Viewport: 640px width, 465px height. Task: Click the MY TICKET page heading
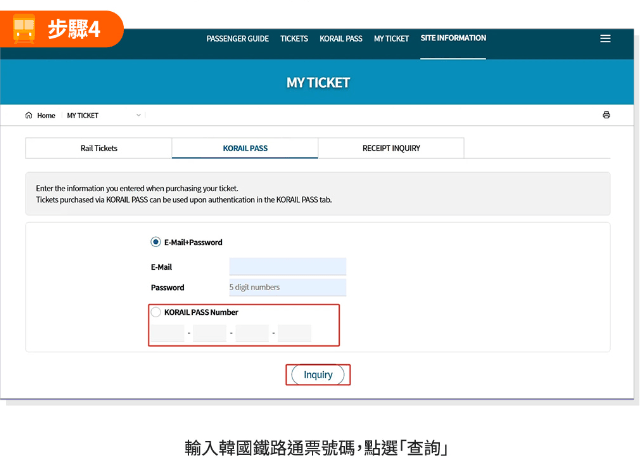click(x=318, y=83)
